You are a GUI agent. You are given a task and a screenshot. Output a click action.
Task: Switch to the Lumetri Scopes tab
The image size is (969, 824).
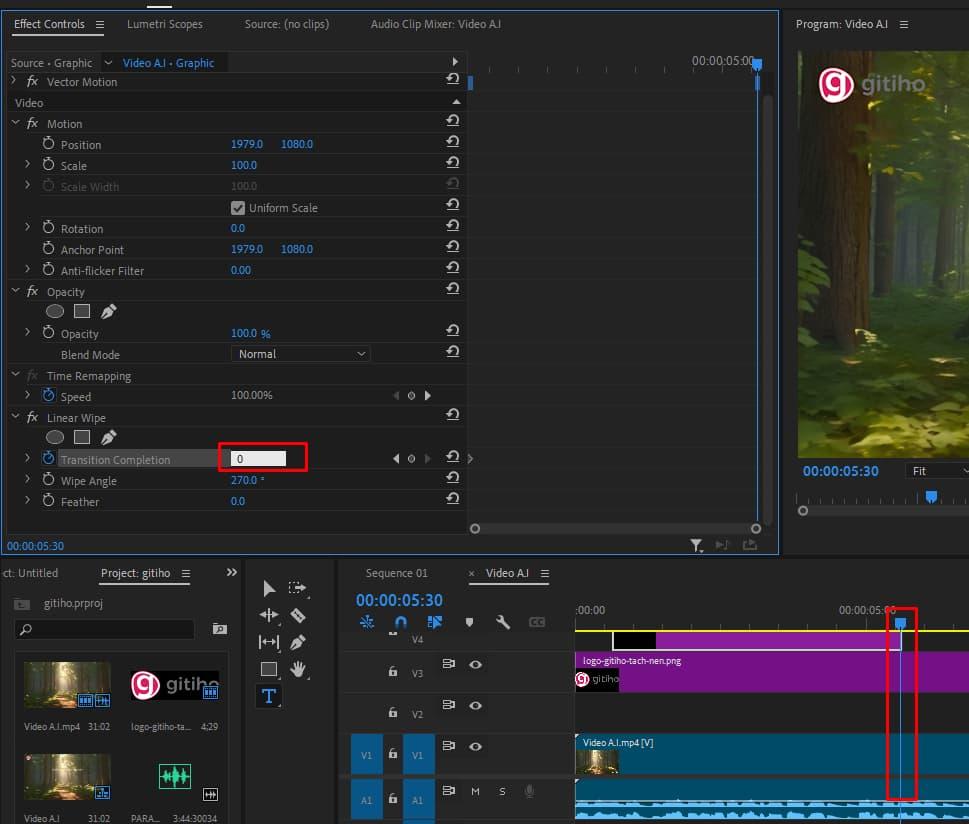point(165,24)
